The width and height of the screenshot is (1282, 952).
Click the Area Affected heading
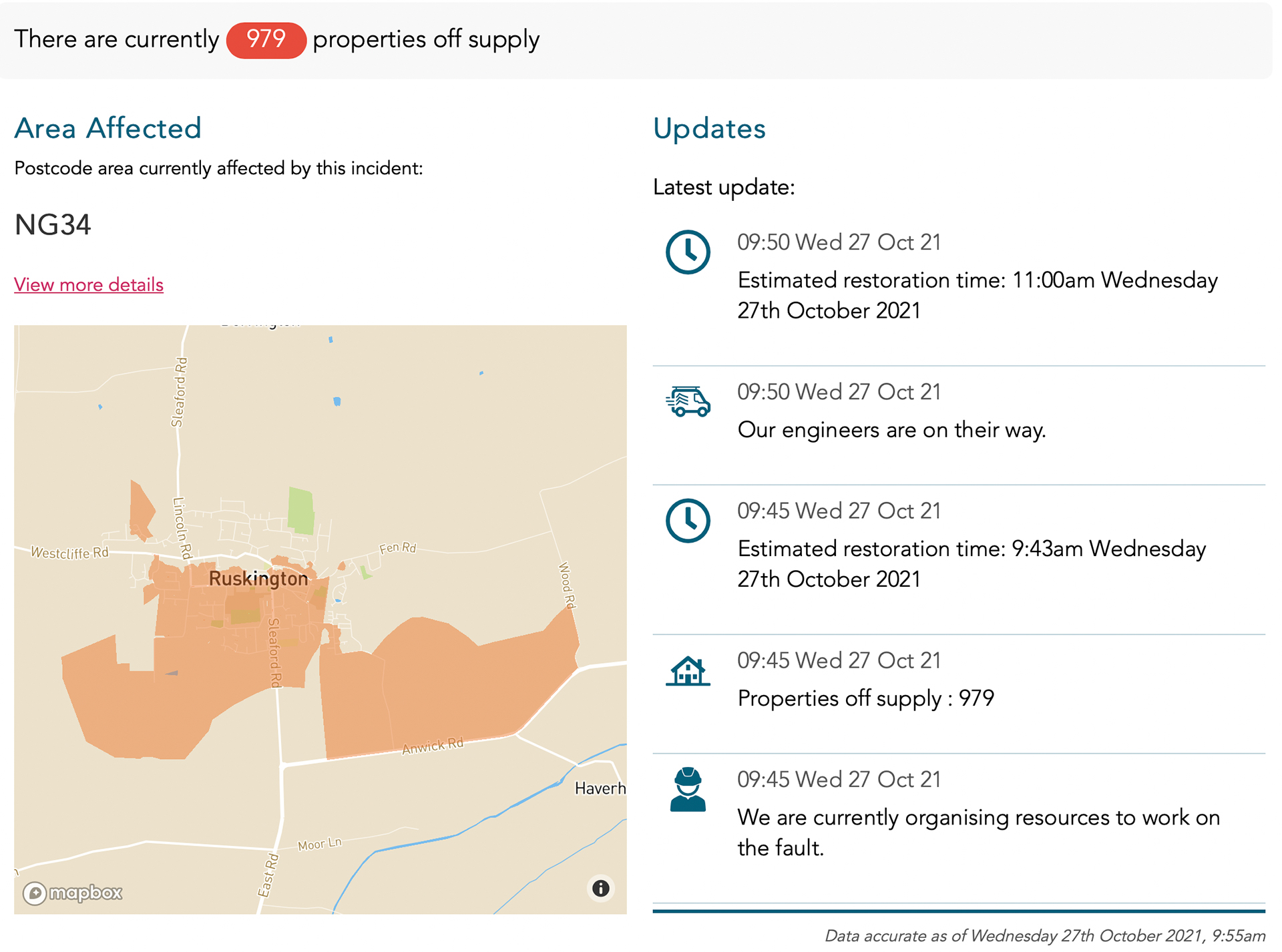pos(108,128)
